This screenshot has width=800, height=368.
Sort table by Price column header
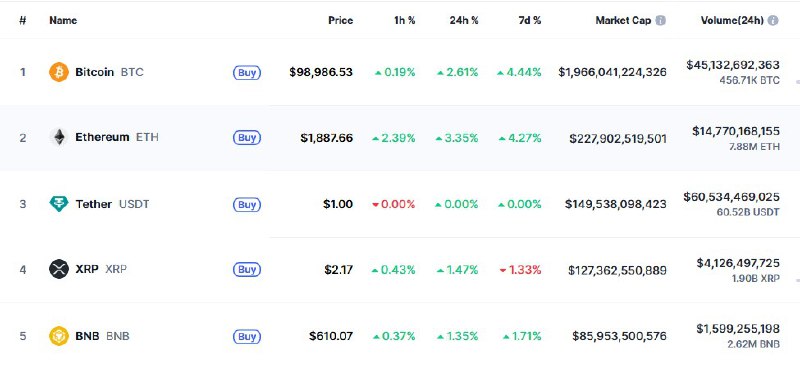click(x=340, y=20)
